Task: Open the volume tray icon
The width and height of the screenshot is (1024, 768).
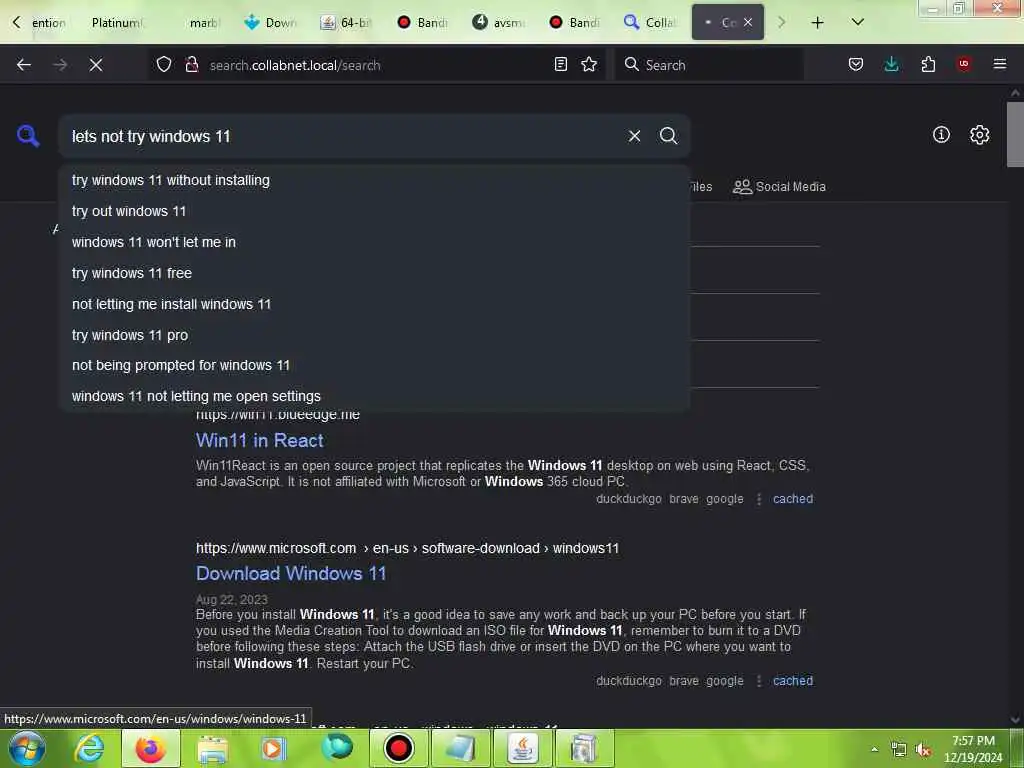Action: pos(923,750)
